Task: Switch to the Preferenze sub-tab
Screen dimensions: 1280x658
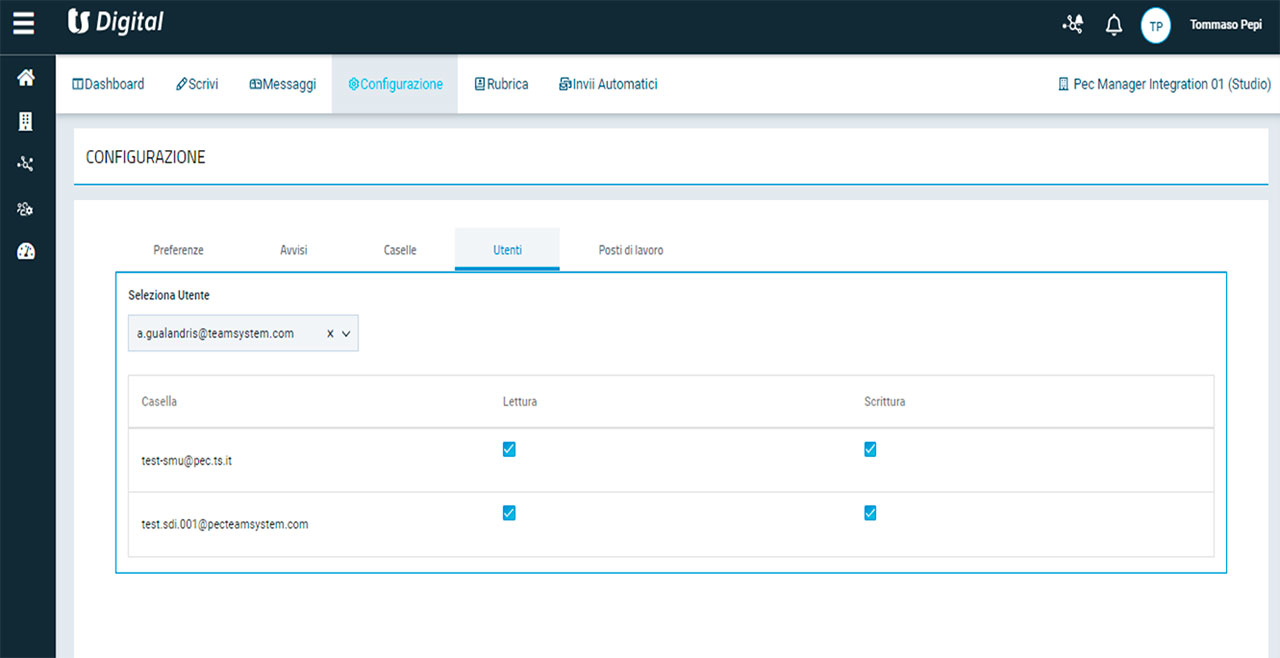Action: (x=178, y=250)
